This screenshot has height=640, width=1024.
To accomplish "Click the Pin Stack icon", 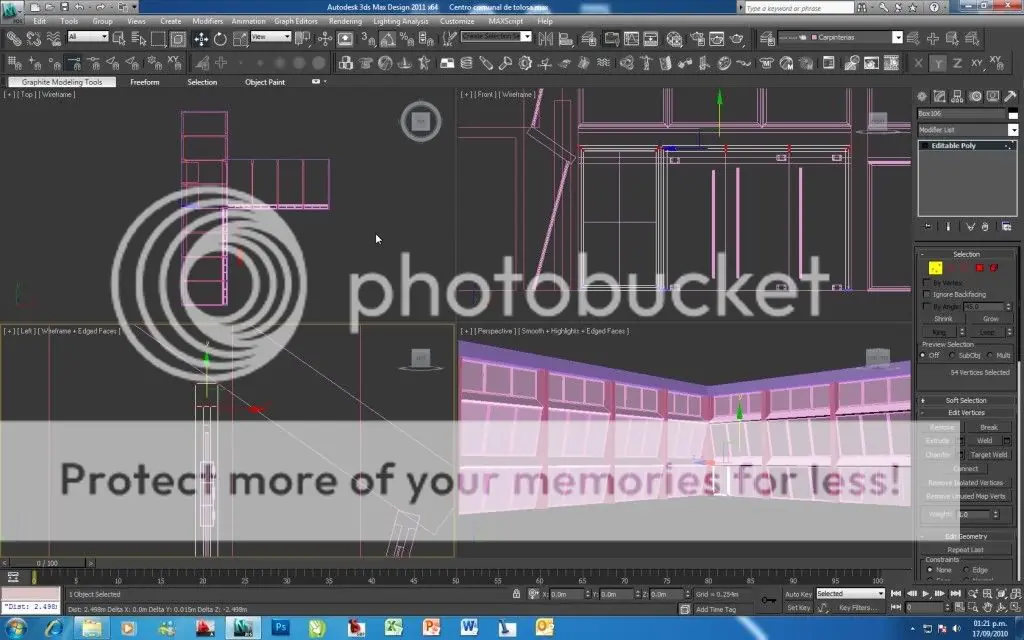I will (x=927, y=227).
